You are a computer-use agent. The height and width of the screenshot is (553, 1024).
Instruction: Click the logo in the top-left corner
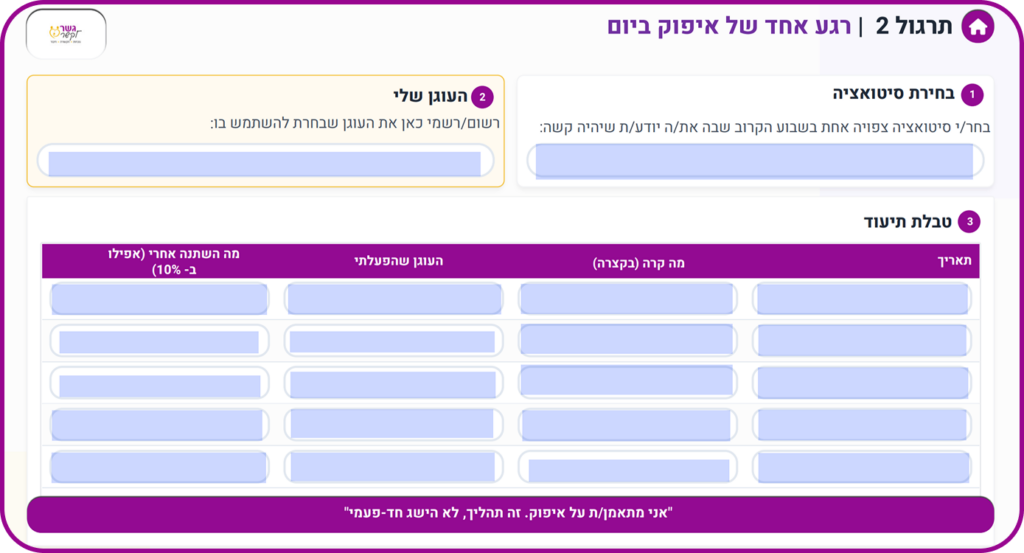(65, 33)
